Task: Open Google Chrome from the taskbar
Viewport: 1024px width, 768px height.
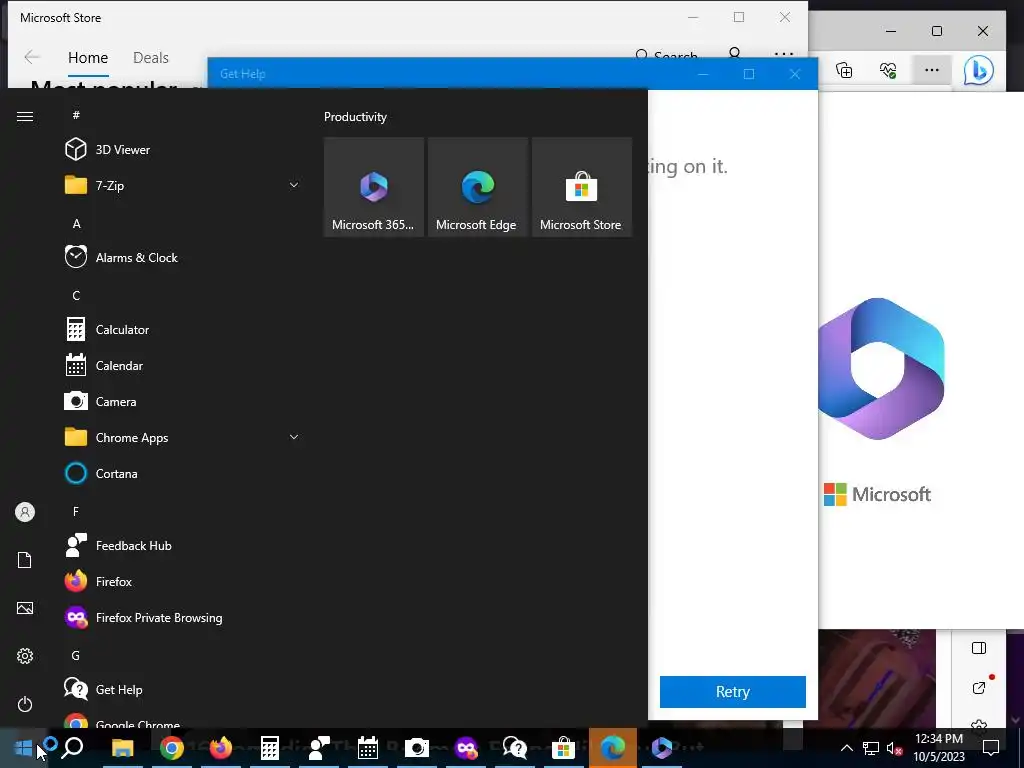Action: click(172, 748)
